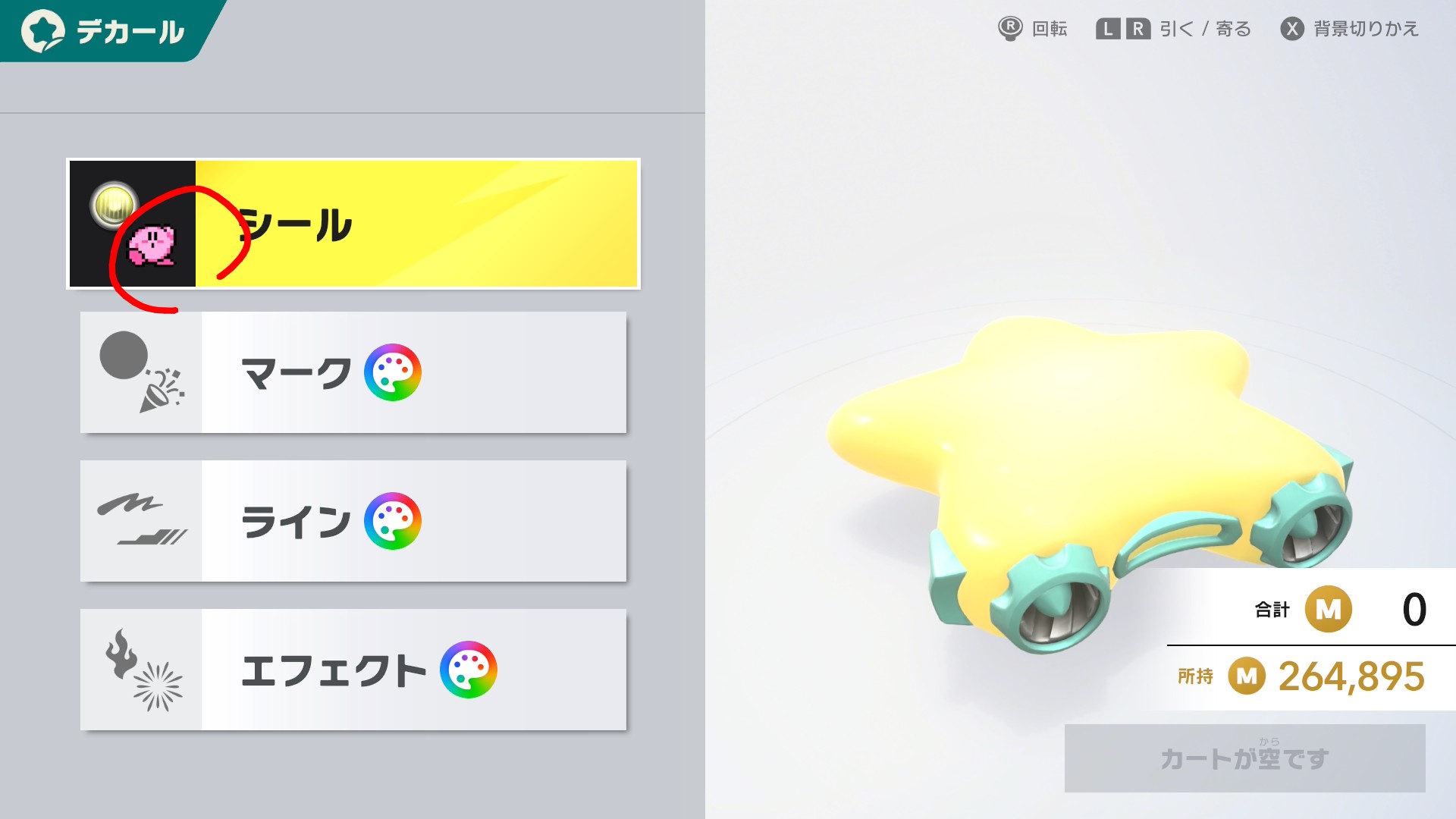Click the R stick 回転 rotate icon
The height and width of the screenshot is (819, 1456).
pyautogui.click(x=1010, y=29)
